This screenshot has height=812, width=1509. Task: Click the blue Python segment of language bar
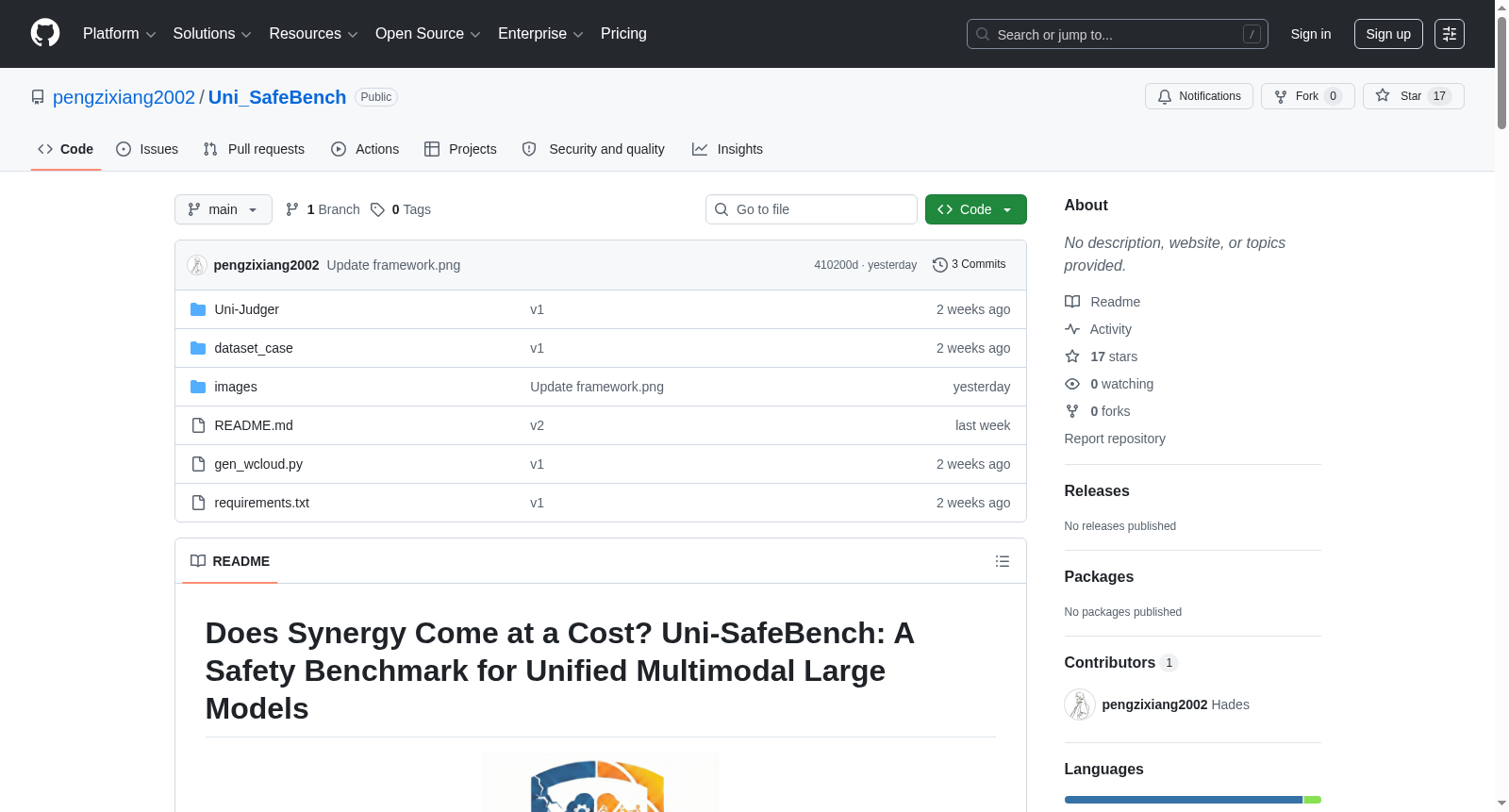[x=1184, y=800]
